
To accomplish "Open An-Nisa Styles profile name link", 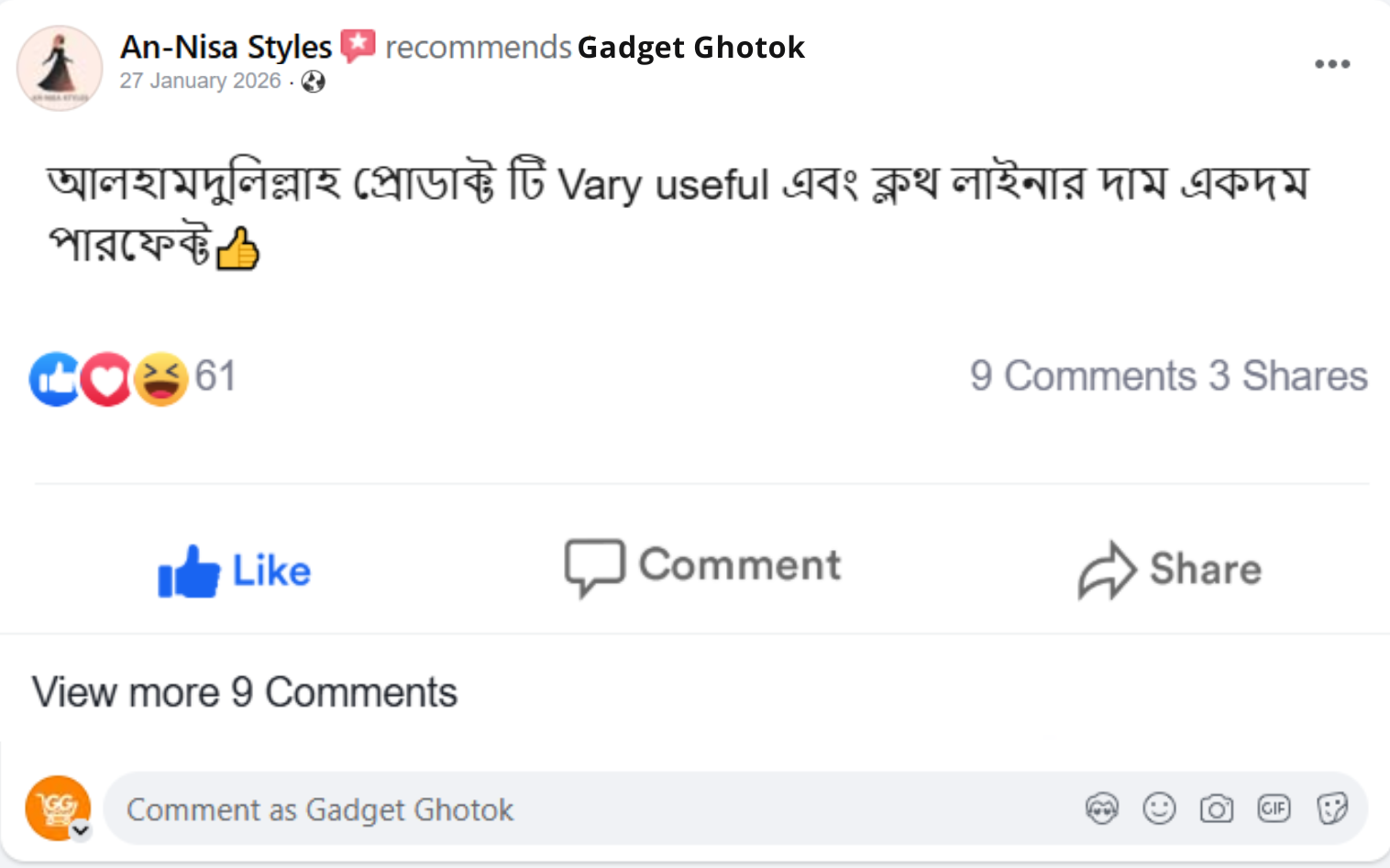I will (226, 47).
